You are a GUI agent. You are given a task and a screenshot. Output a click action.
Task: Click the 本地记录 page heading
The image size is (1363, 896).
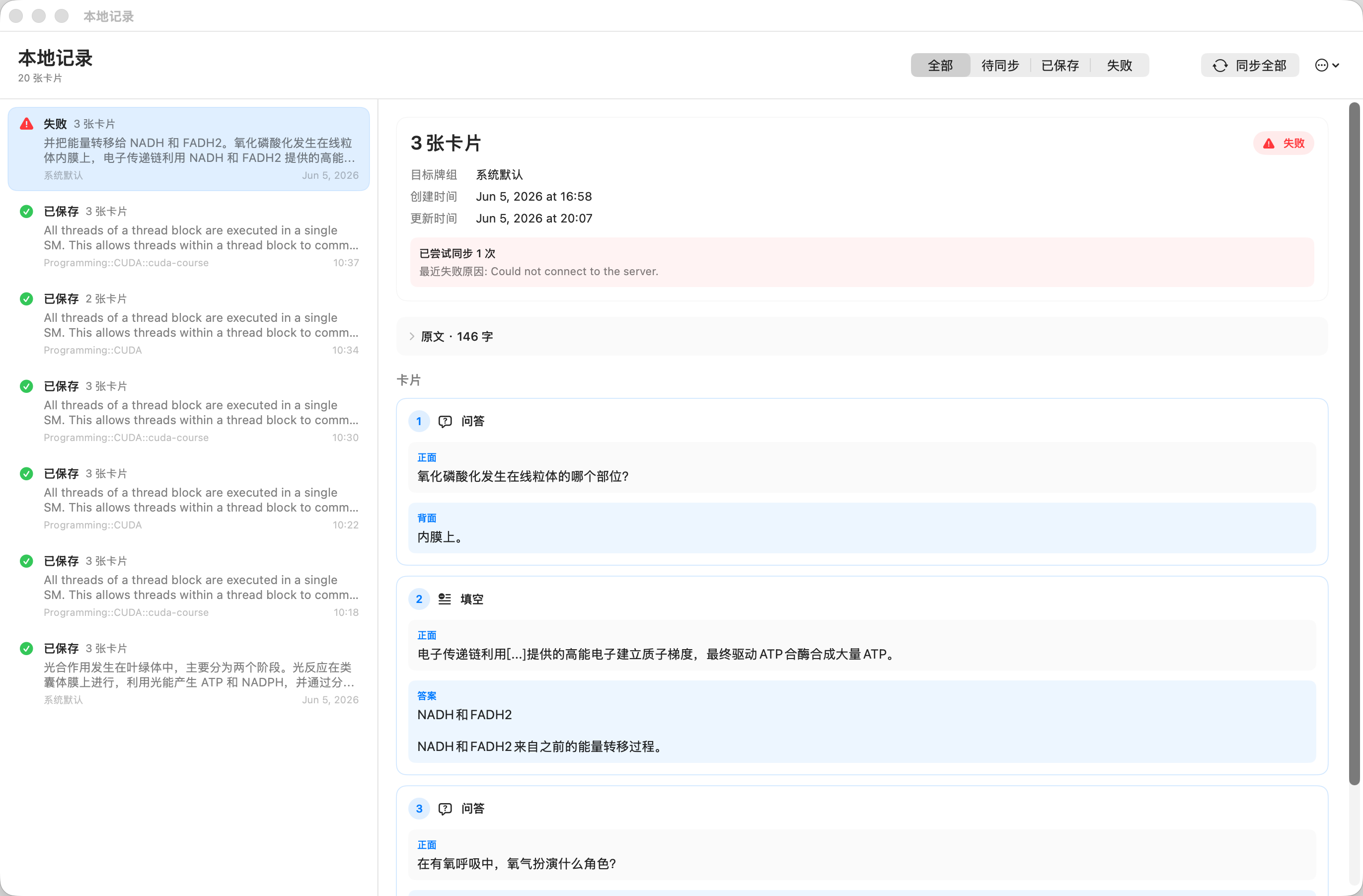point(55,58)
